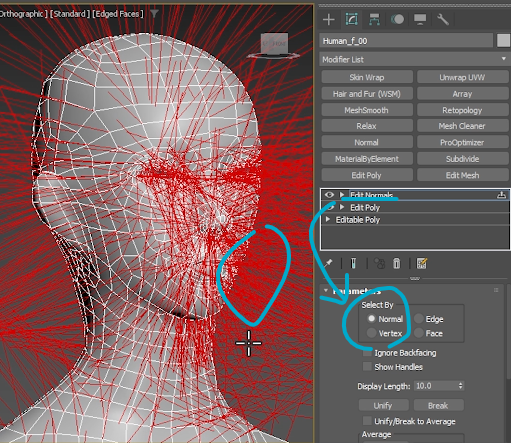Apply the Relax modifier
This screenshot has width=511, height=443.
(x=367, y=126)
